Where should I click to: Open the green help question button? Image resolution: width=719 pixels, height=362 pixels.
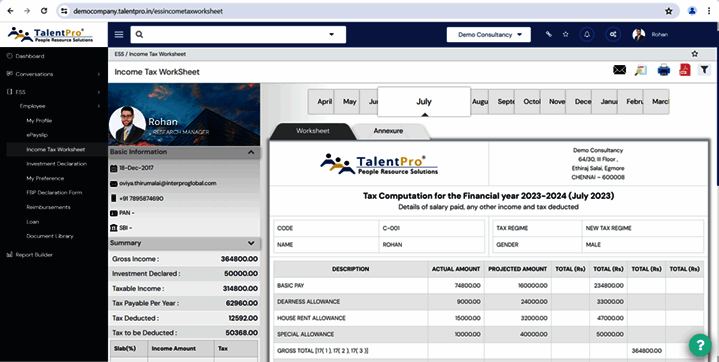700,345
